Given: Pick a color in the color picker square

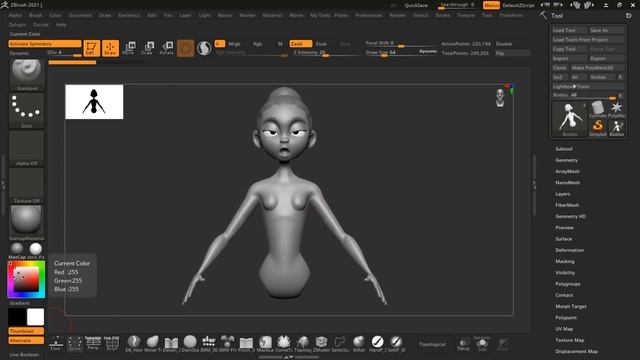Looking at the screenshot, I should pos(27,280).
